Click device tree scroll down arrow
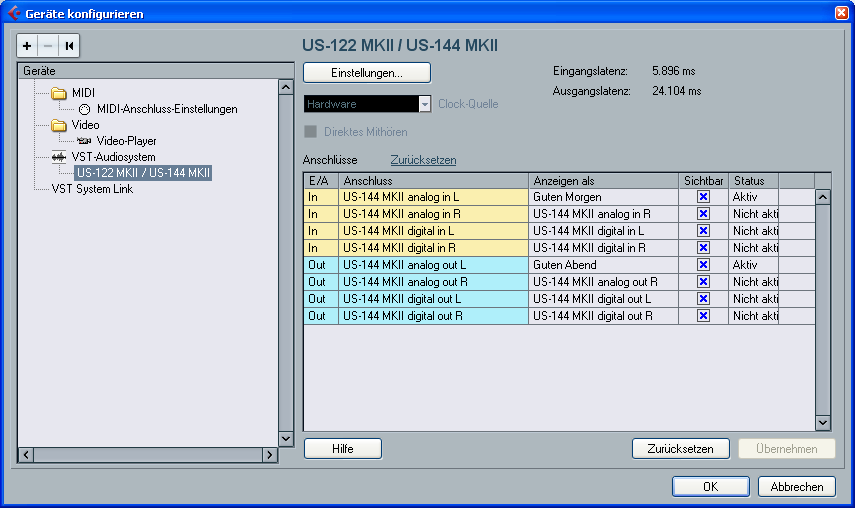Image resolution: width=855 pixels, height=508 pixels. coord(286,438)
